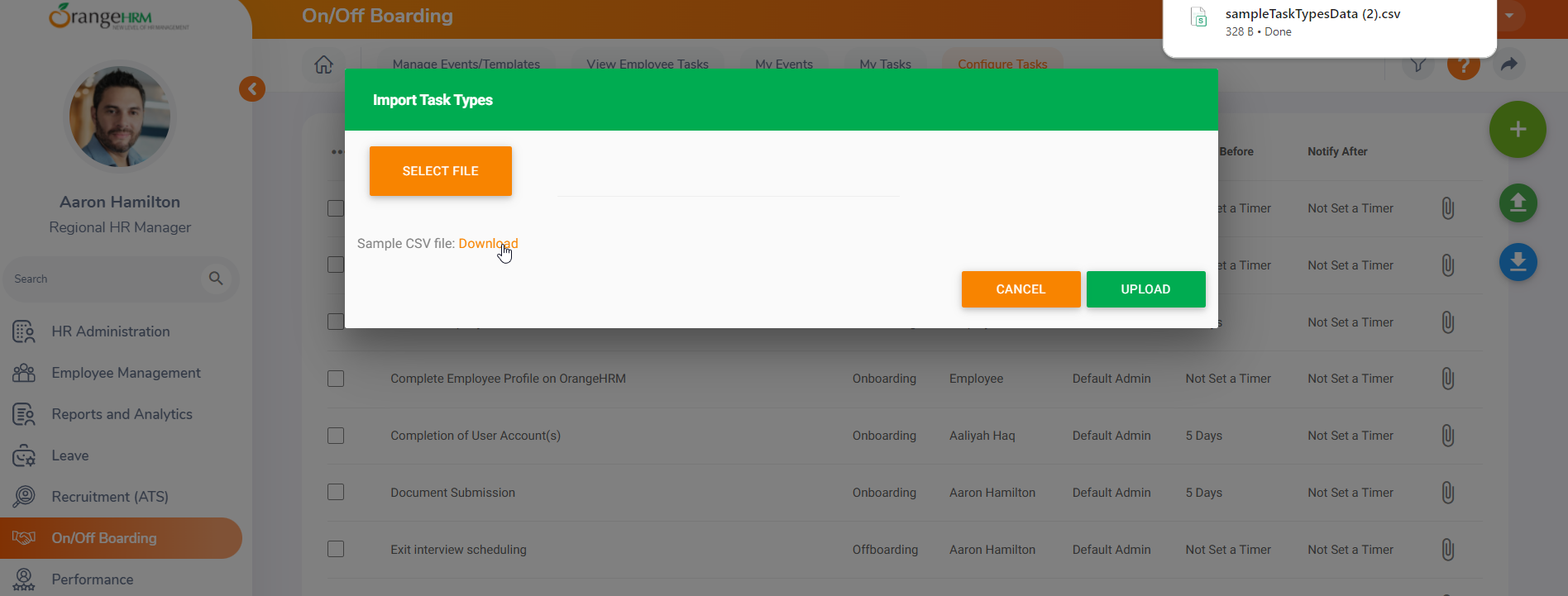This screenshot has width=1568, height=596.
Task: Click the sidebar search magnifier icon
Action: click(x=216, y=279)
